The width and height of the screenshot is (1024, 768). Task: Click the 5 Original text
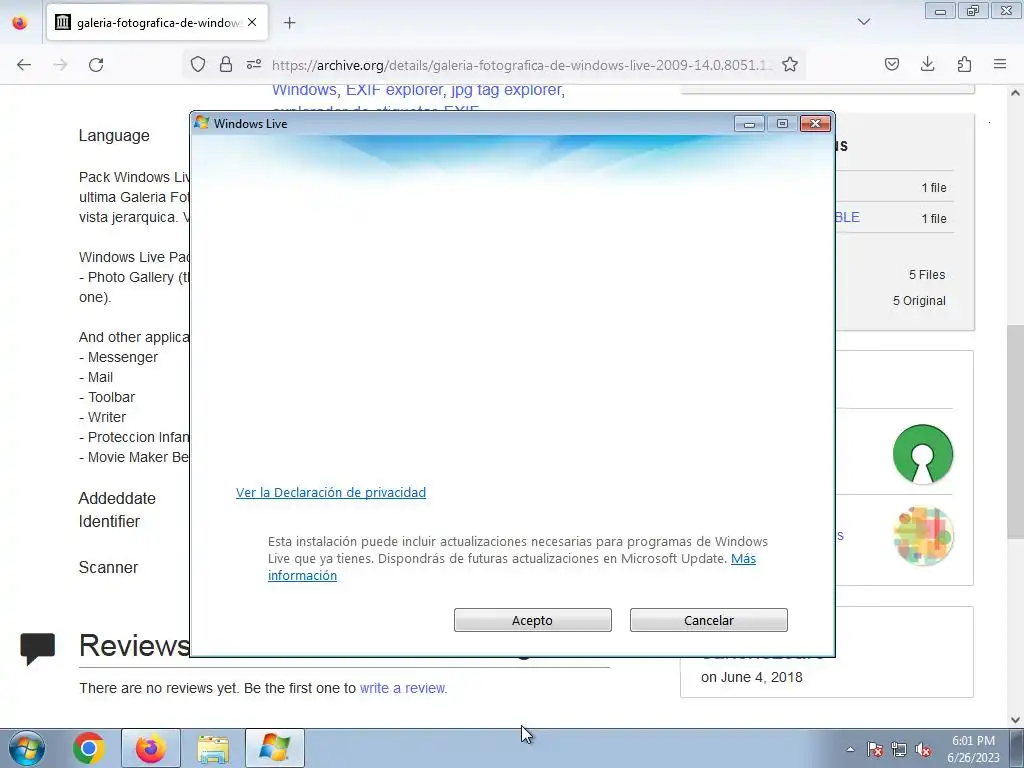(919, 300)
